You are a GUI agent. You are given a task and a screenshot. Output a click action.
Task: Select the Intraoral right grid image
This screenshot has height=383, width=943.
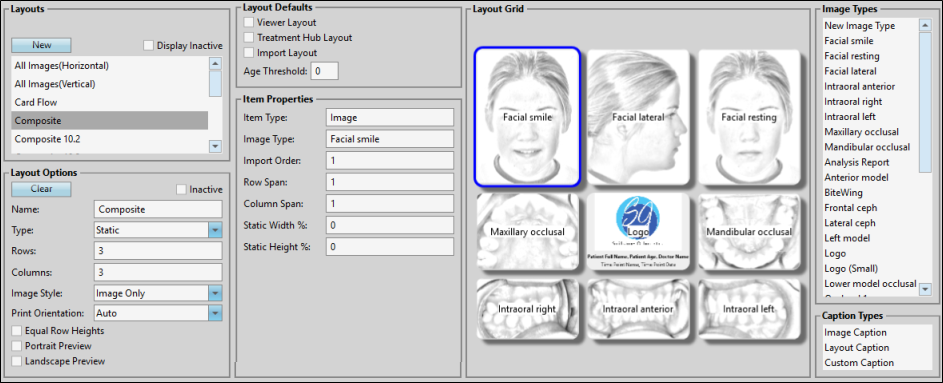(x=527, y=308)
